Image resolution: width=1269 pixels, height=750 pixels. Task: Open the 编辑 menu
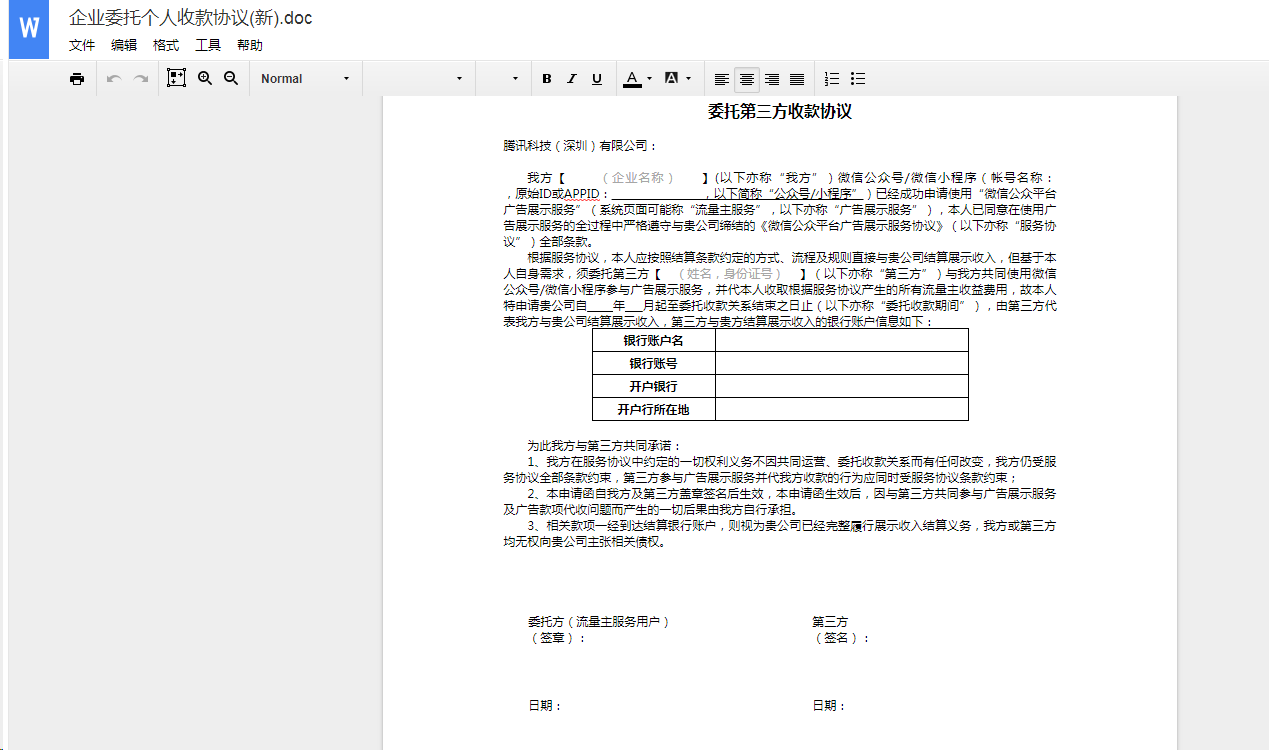124,45
